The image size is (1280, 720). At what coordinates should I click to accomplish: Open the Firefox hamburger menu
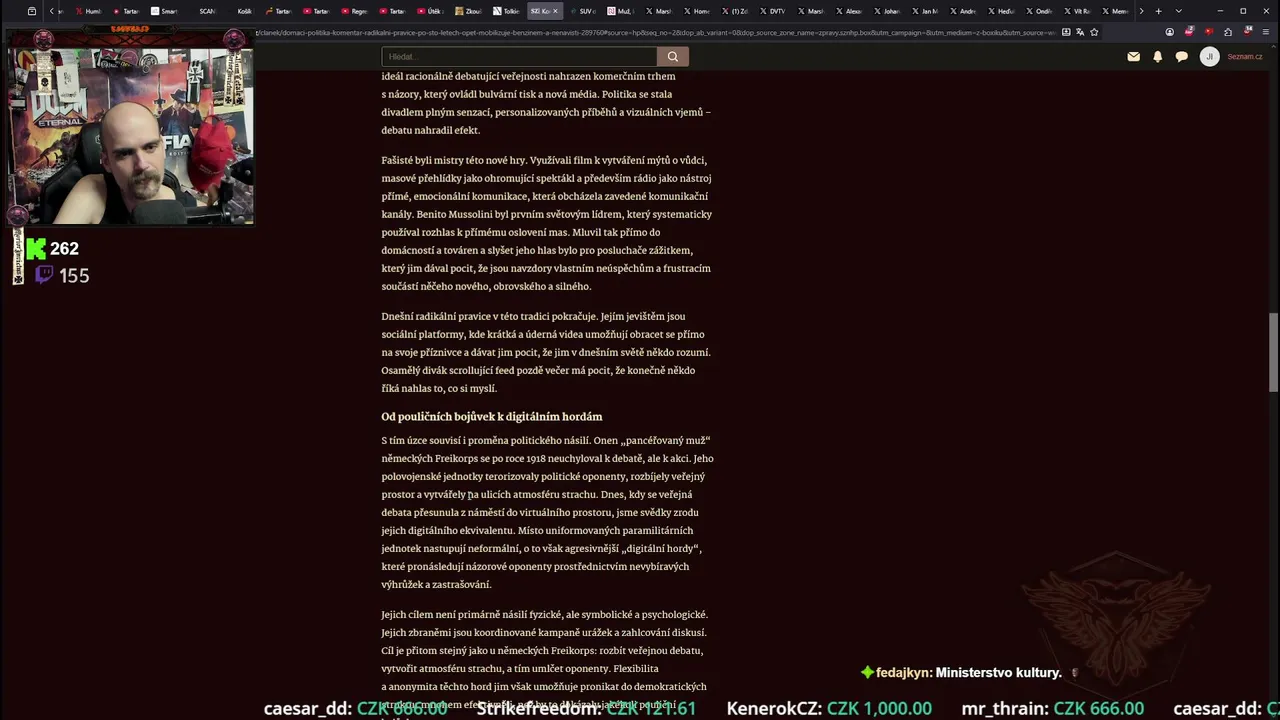coord(1266,32)
